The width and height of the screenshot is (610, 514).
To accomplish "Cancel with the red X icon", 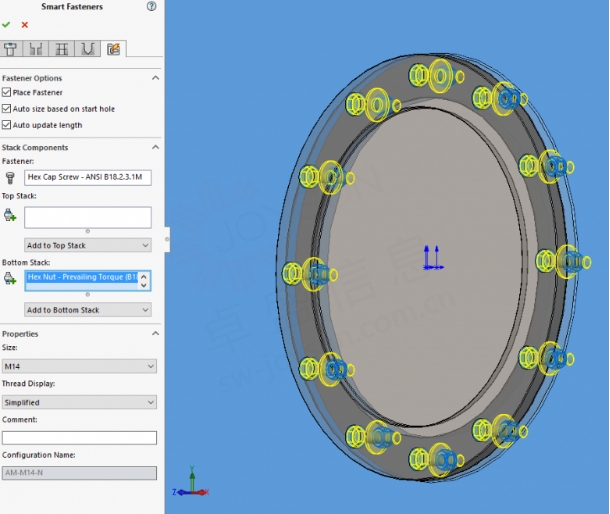I will pyautogui.click(x=25, y=25).
